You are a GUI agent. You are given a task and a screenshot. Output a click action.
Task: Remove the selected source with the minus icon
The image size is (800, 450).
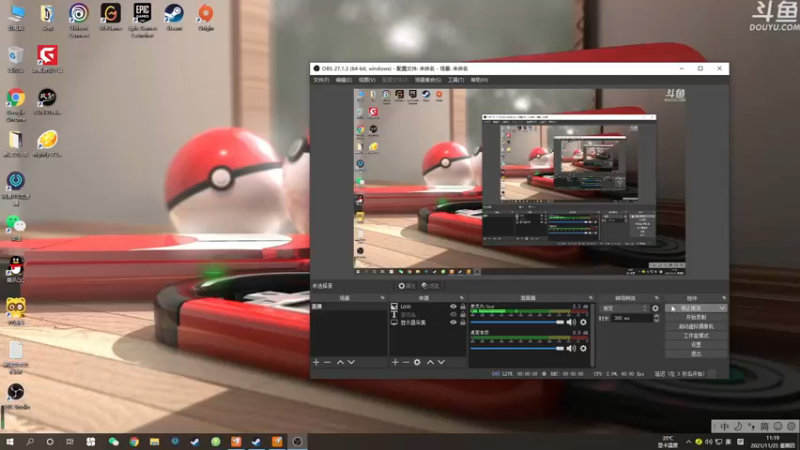pos(406,362)
